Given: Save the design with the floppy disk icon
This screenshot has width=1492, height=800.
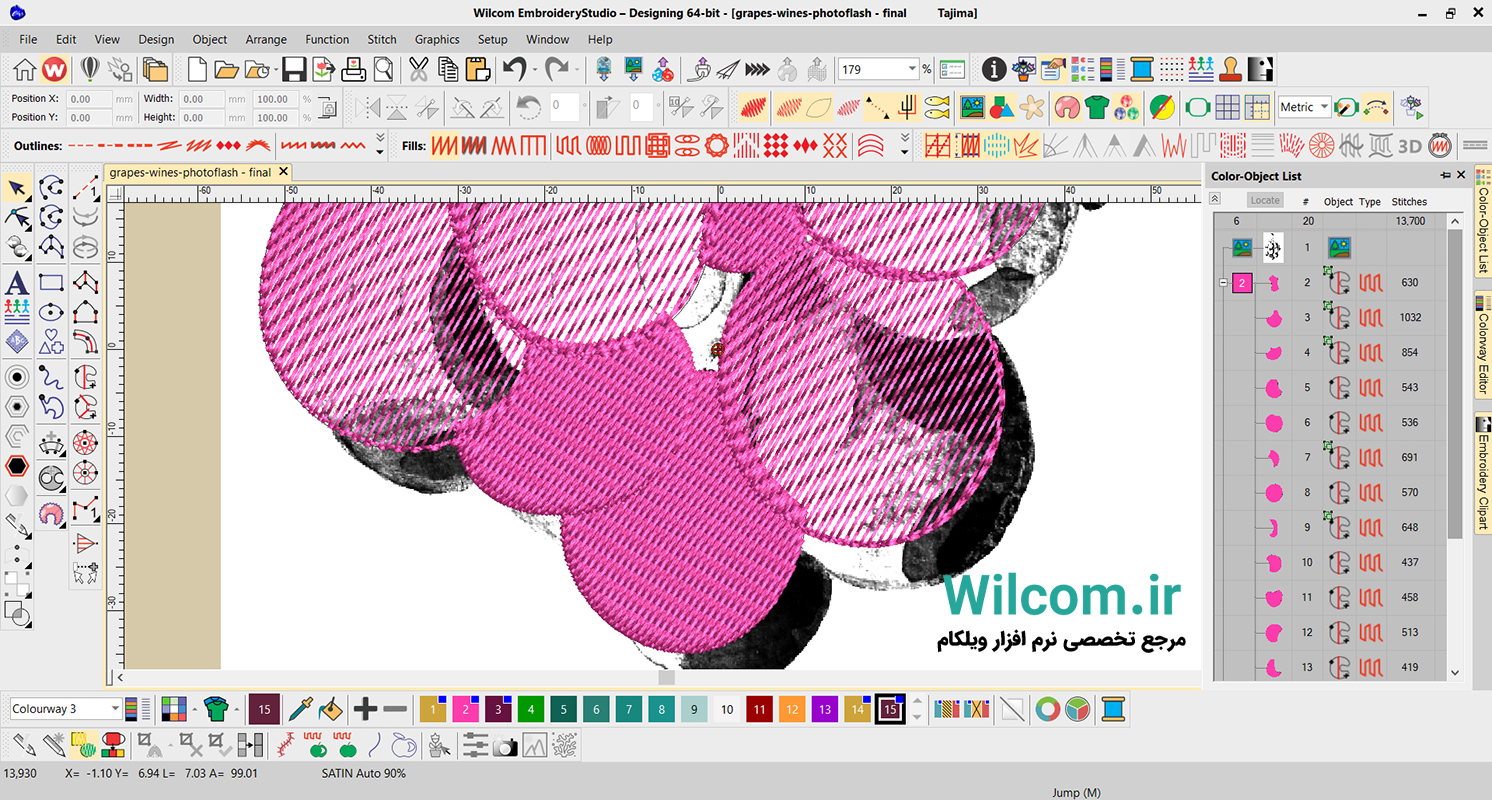Looking at the screenshot, I should (293, 69).
